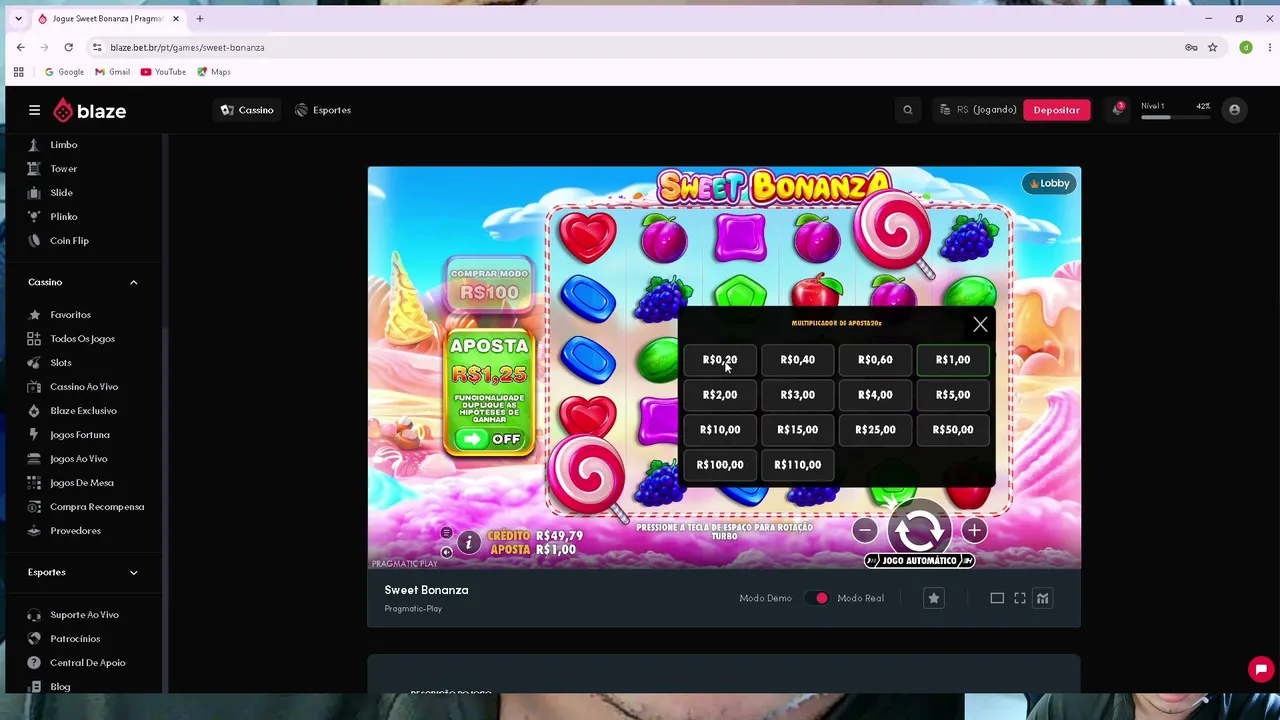Image resolution: width=1280 pixels, height=720 pixels.
Task: Click the Favoritos star in sidebar
Action: coord(35,315)
